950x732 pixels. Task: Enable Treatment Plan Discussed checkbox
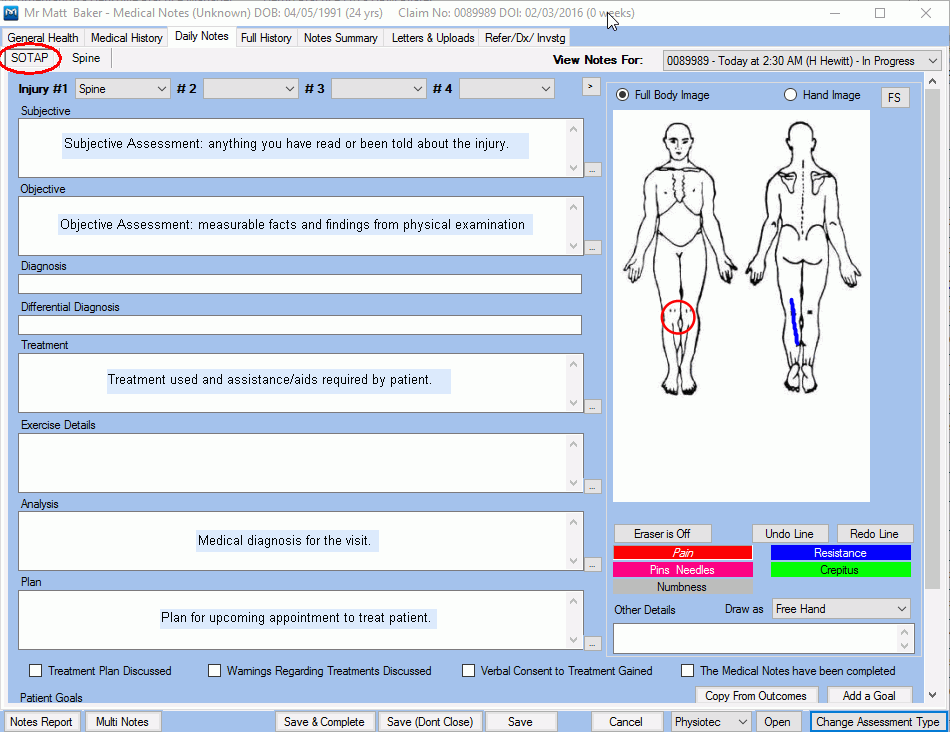coord(36,671)
